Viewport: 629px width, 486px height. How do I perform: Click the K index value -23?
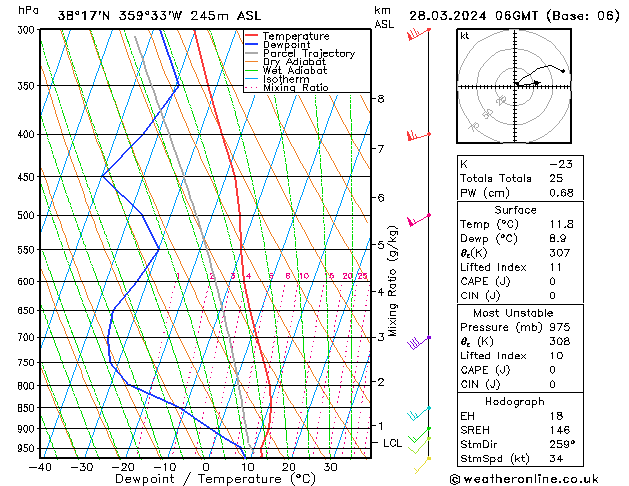point(561,164)
